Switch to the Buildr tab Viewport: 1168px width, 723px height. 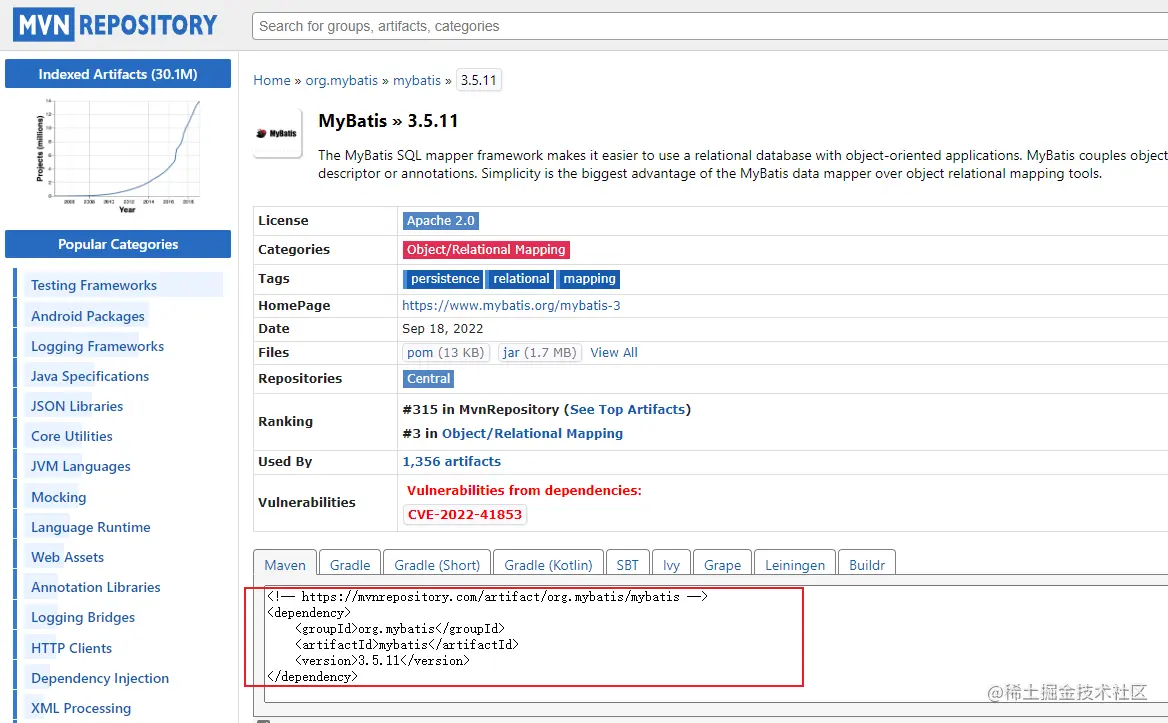(x=866, y=564)
